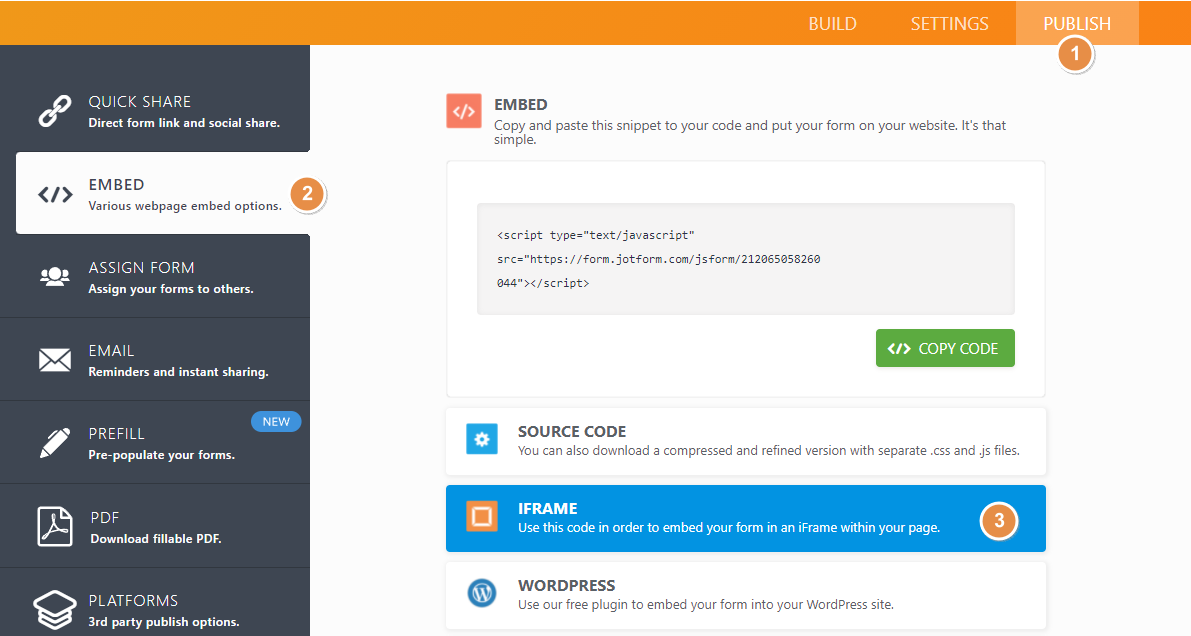Click the Prefill pencil icon

54,443
